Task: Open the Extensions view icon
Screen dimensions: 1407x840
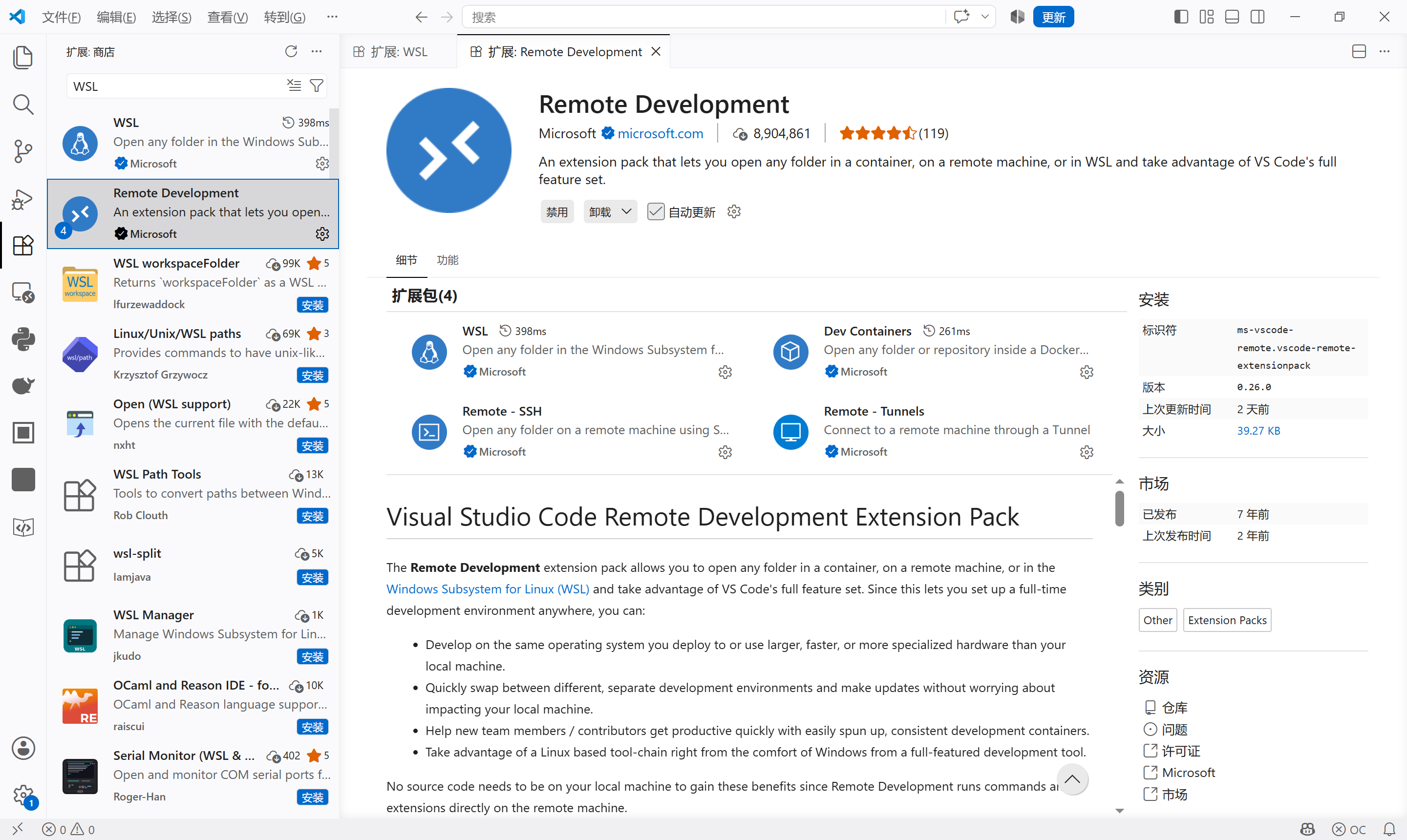Action: [x=23, y=245]
